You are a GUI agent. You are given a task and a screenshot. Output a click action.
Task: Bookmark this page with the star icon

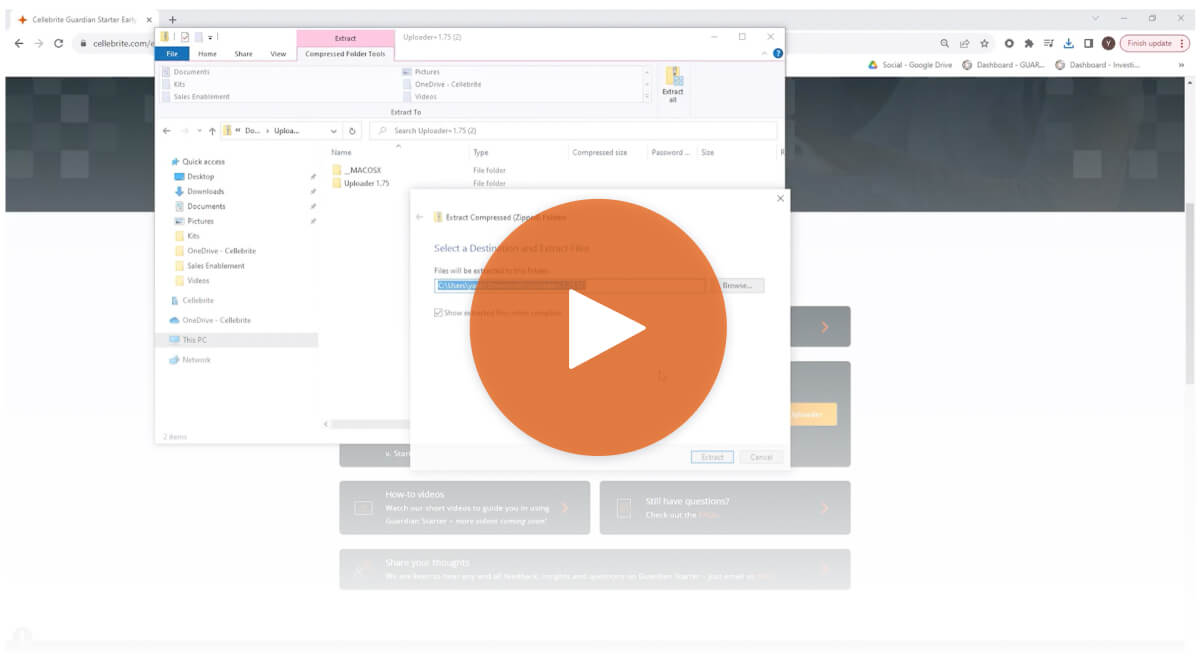coord(985,43)
